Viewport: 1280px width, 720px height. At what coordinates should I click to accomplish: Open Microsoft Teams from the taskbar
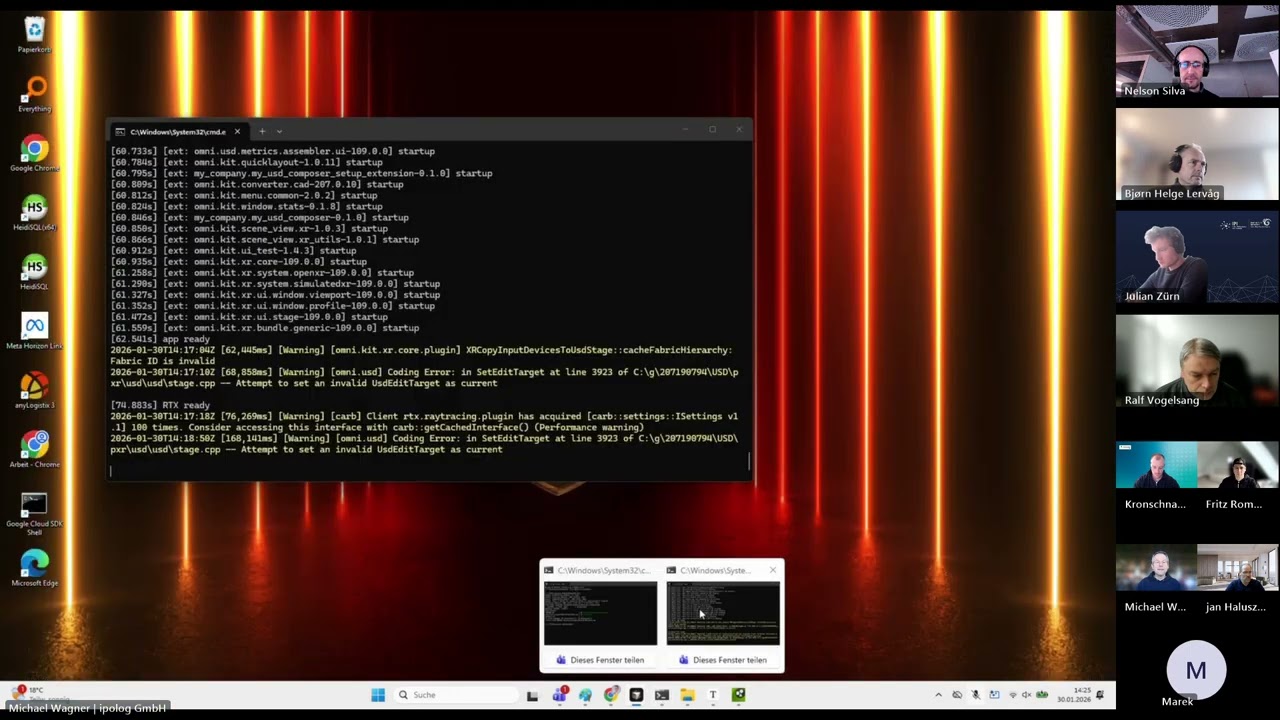tap(559, 695)
